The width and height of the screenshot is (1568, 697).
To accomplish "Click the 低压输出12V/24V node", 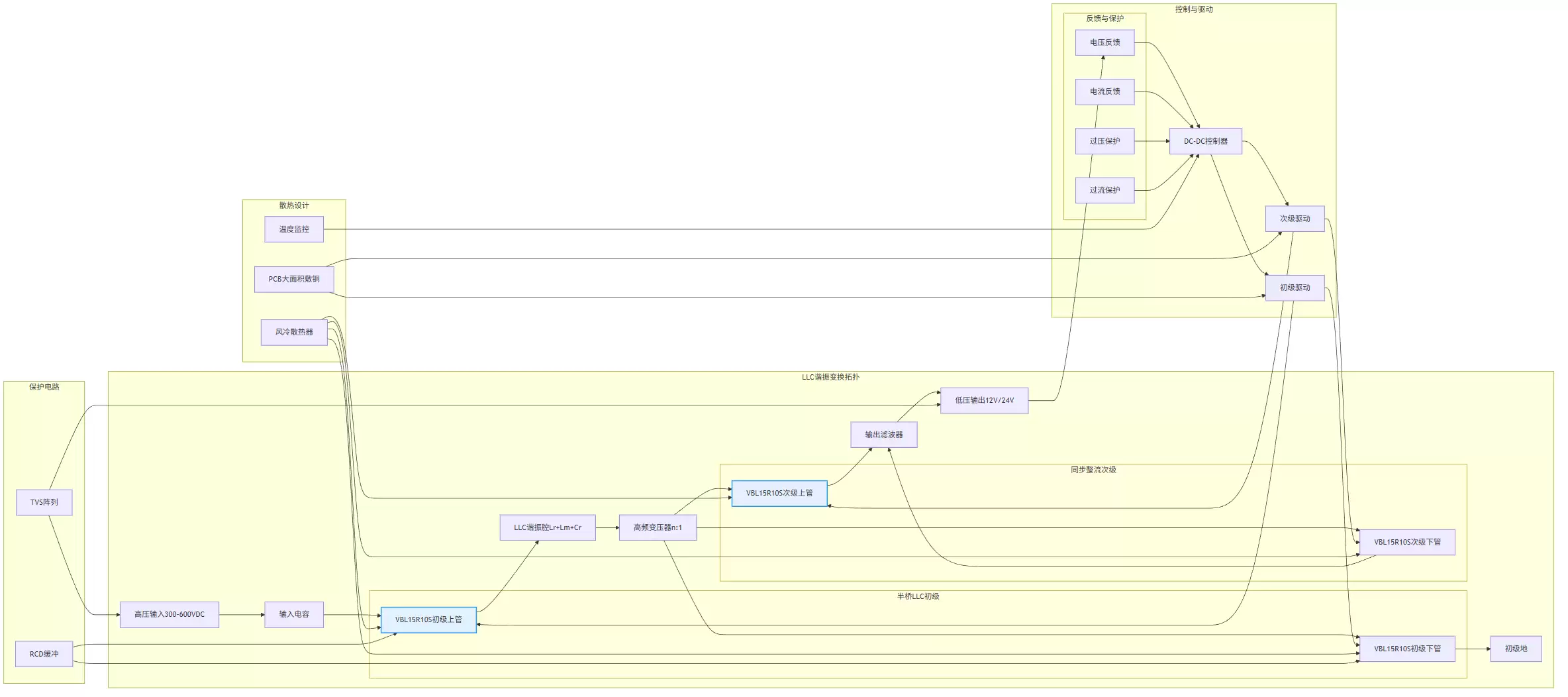I will [x=984, y=400].
